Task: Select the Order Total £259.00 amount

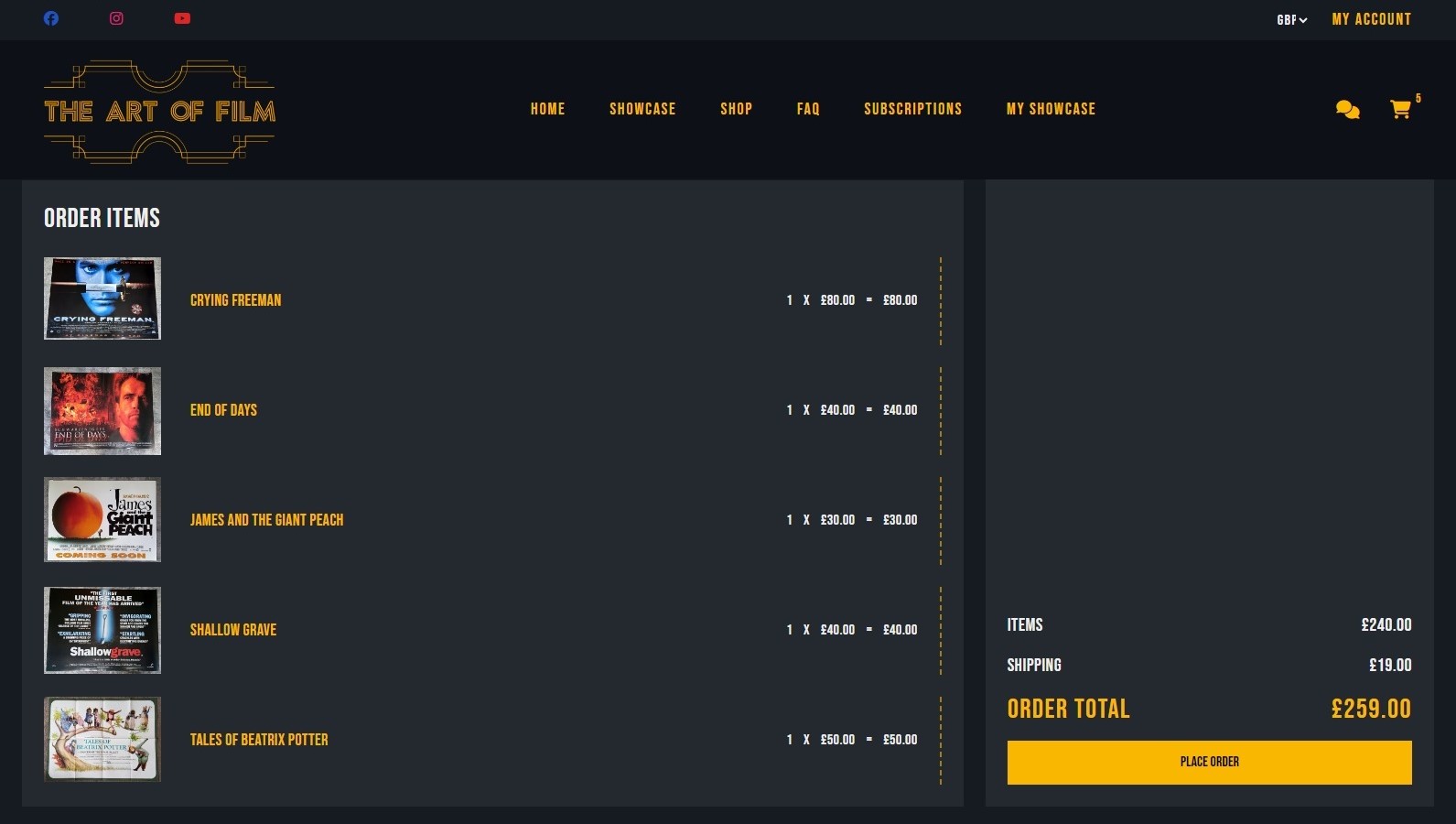Action: [1371, 709]
